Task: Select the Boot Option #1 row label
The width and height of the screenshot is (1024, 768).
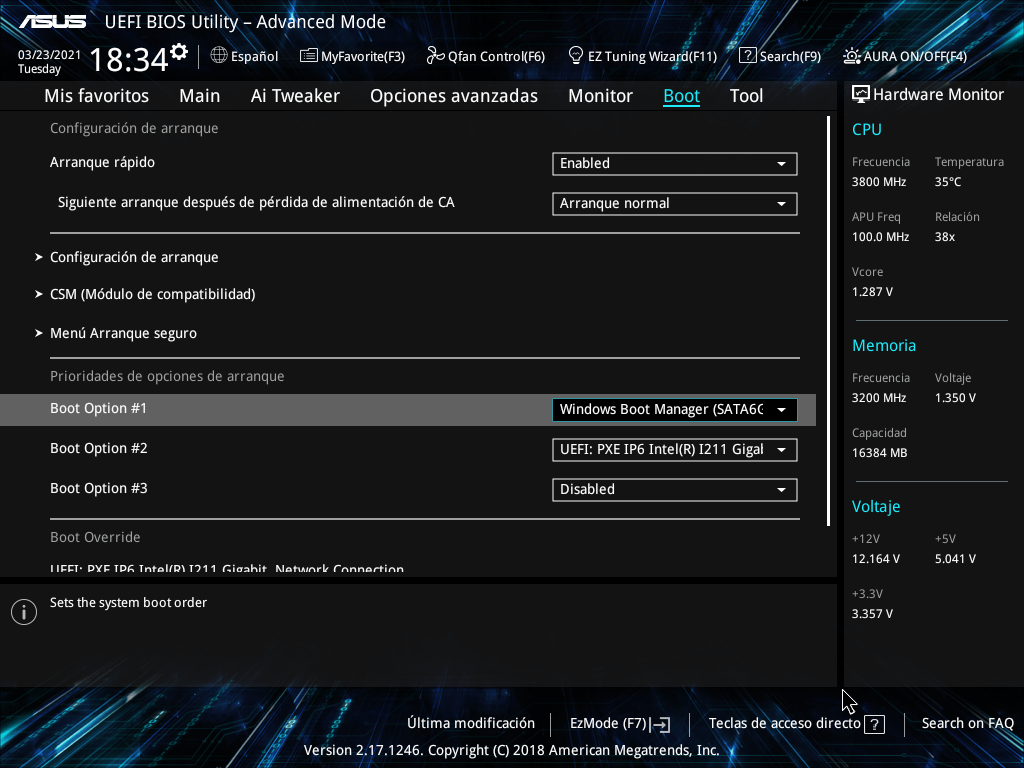Action: pos(99,408)
